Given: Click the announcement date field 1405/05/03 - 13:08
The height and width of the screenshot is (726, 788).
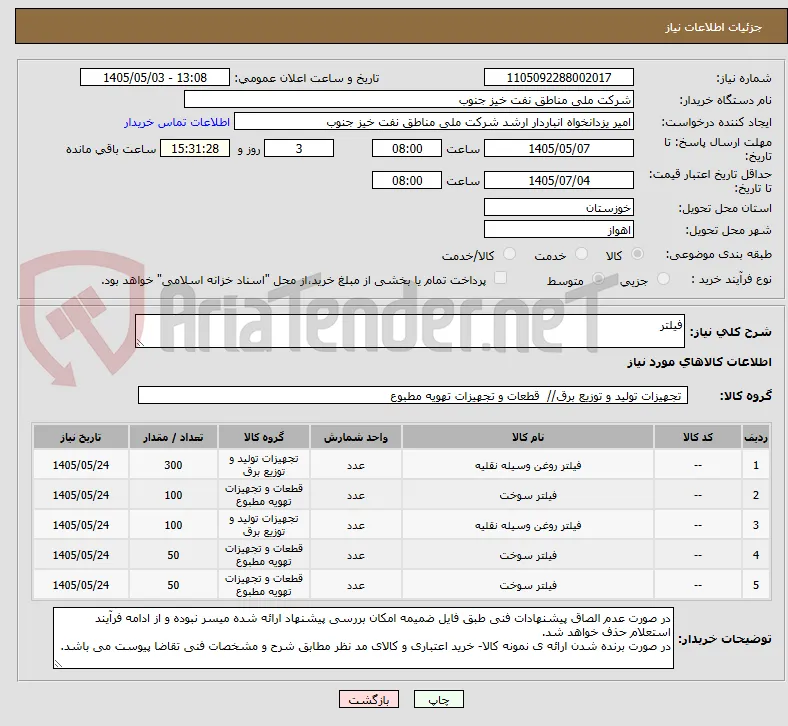Looking at the screenshot, I should pos(155,77).
